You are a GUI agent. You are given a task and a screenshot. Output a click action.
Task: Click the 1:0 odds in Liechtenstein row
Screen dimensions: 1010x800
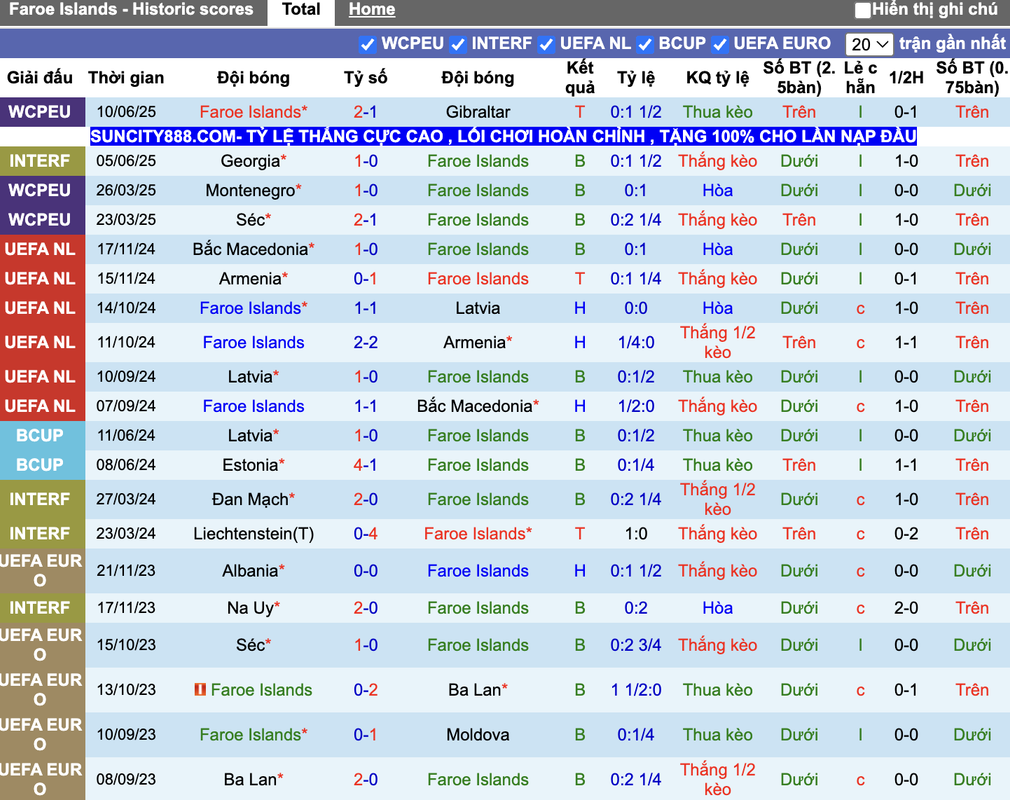click(636, 534)
